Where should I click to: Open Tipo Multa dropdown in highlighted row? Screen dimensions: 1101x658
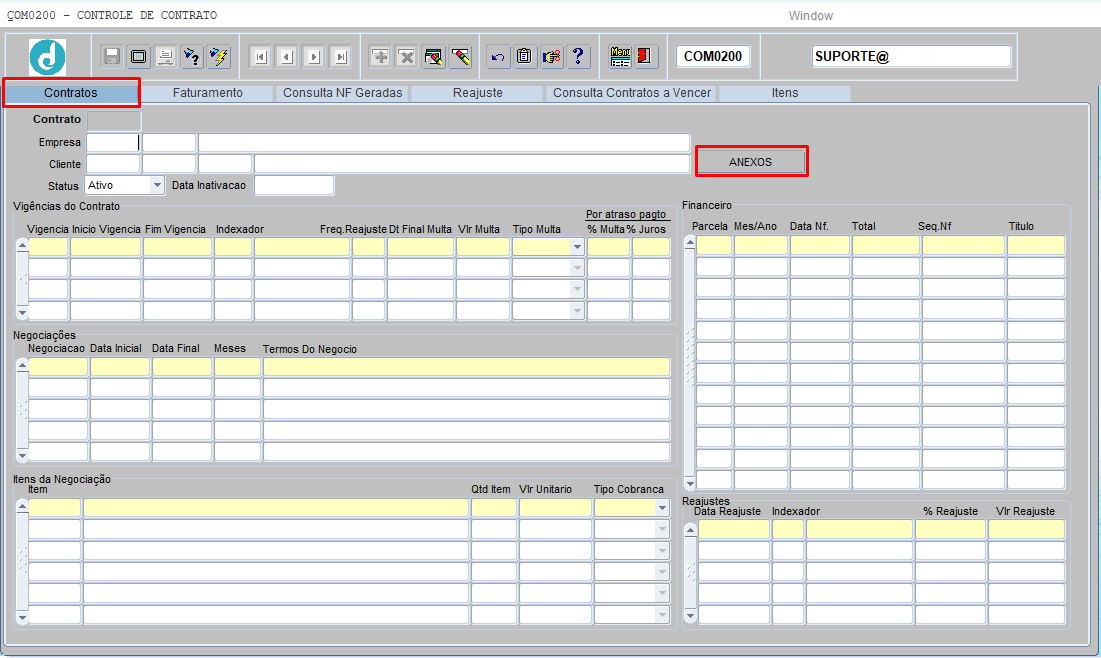[577, 246]
